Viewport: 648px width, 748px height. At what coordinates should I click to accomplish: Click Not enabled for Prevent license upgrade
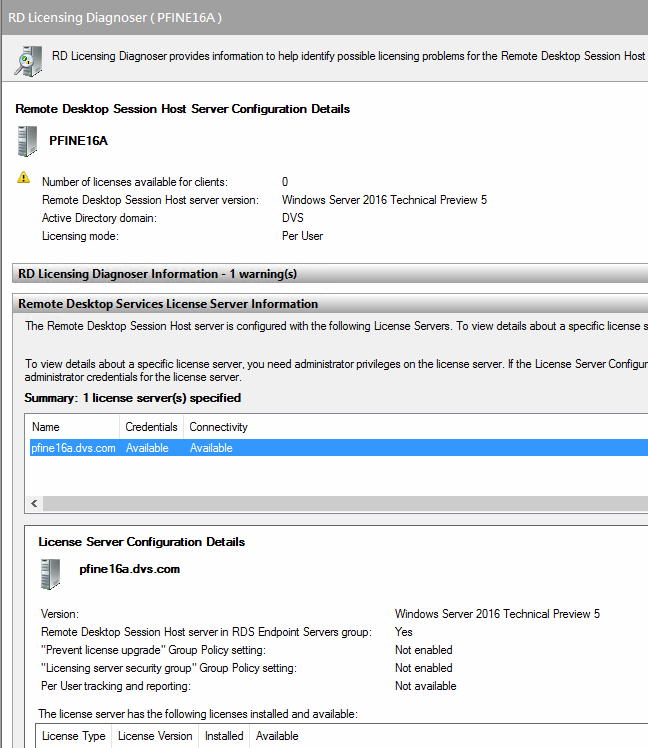pyautogui.click(x=423, y=650)
